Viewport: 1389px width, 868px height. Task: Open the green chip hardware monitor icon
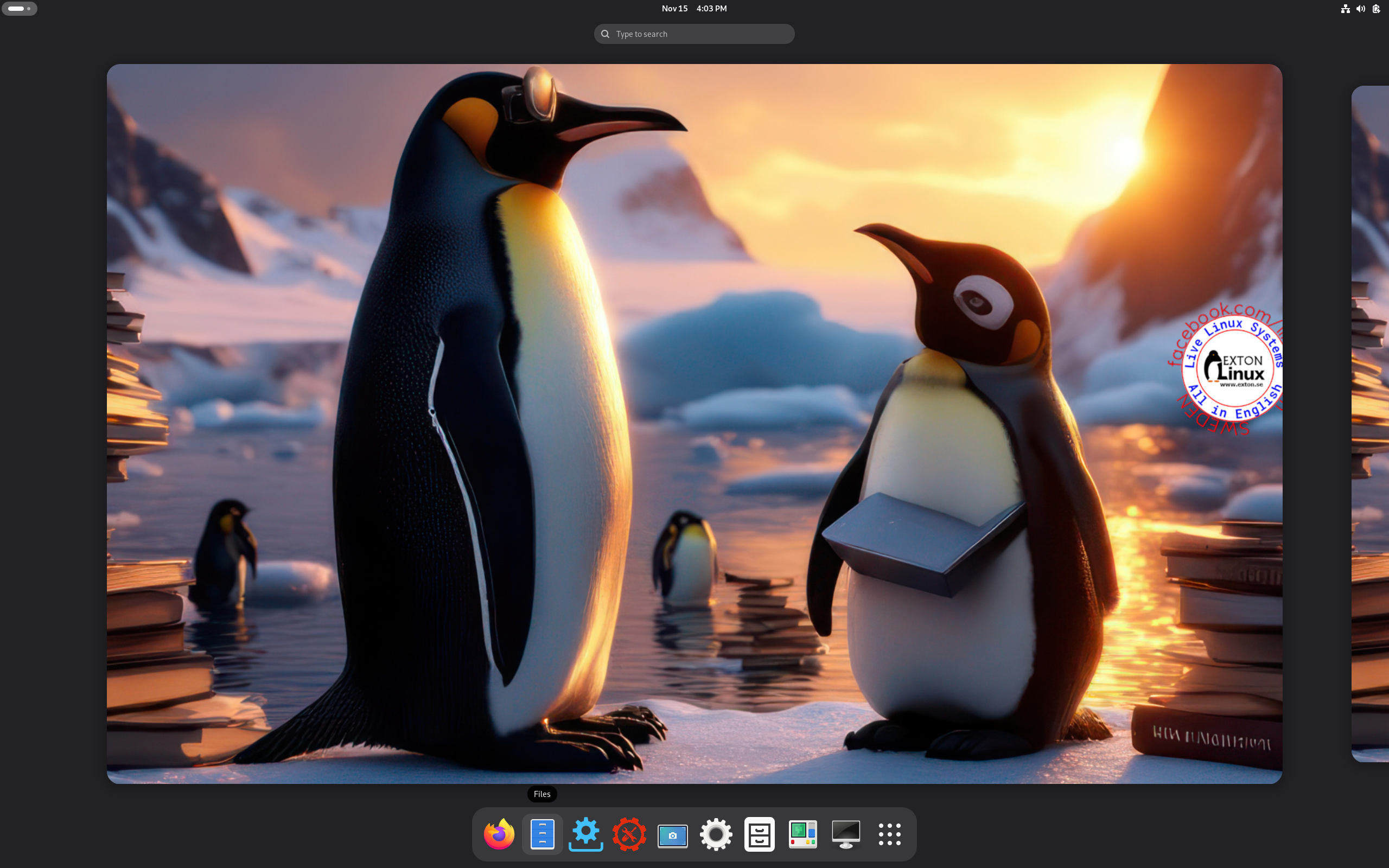(802, 834)
